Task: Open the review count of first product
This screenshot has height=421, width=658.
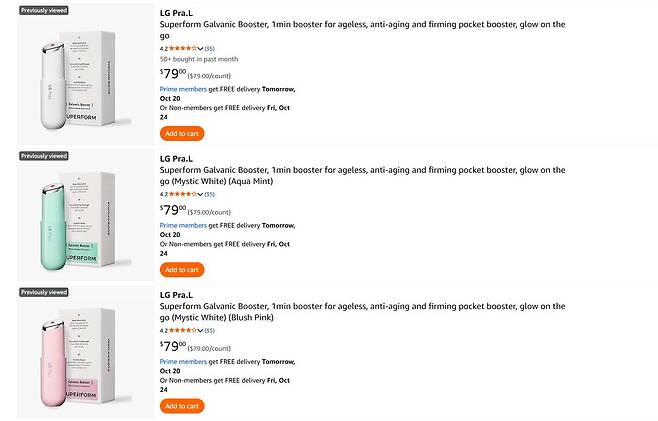Action: click(210, 48)
